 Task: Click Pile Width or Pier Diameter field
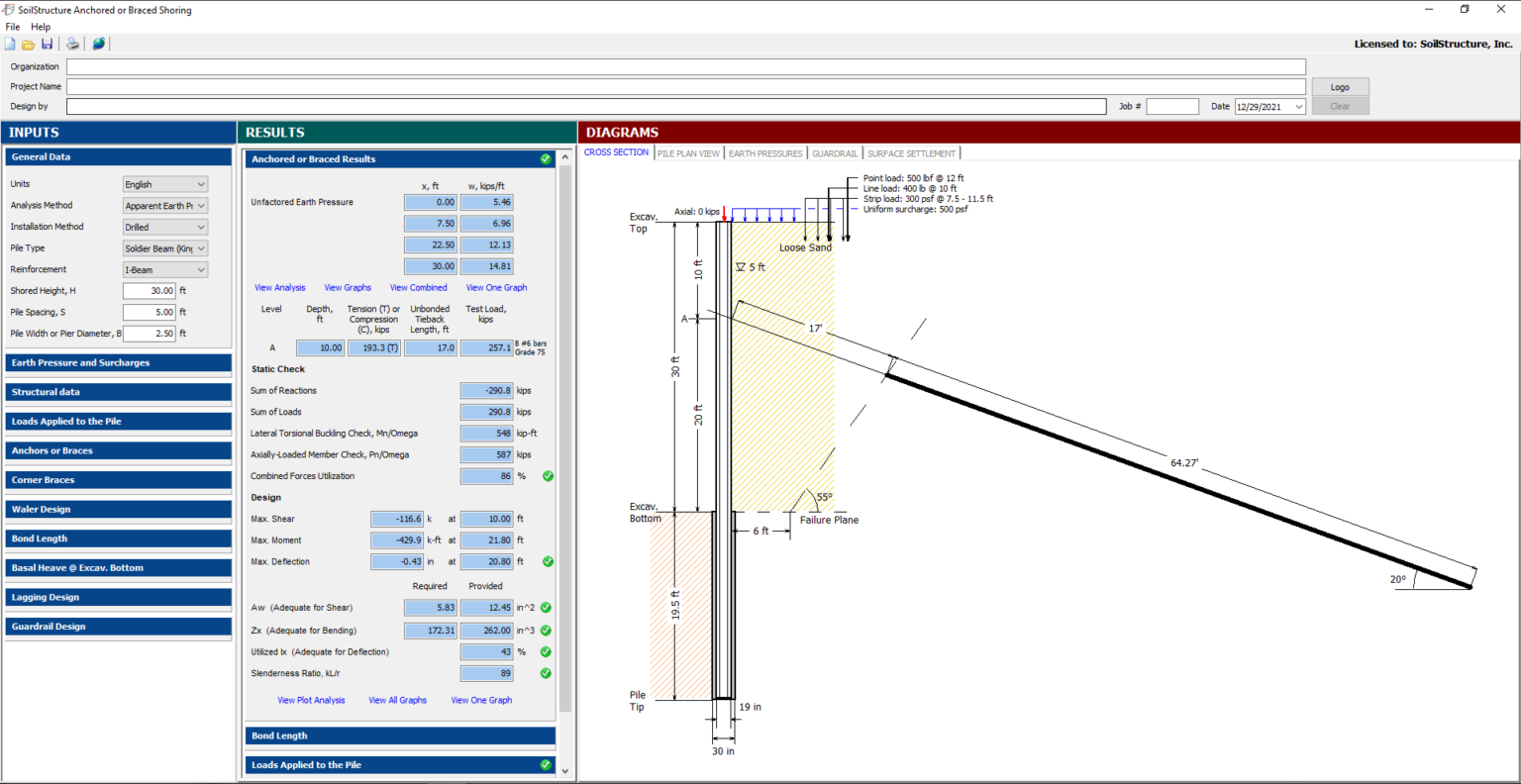(150, 334)
